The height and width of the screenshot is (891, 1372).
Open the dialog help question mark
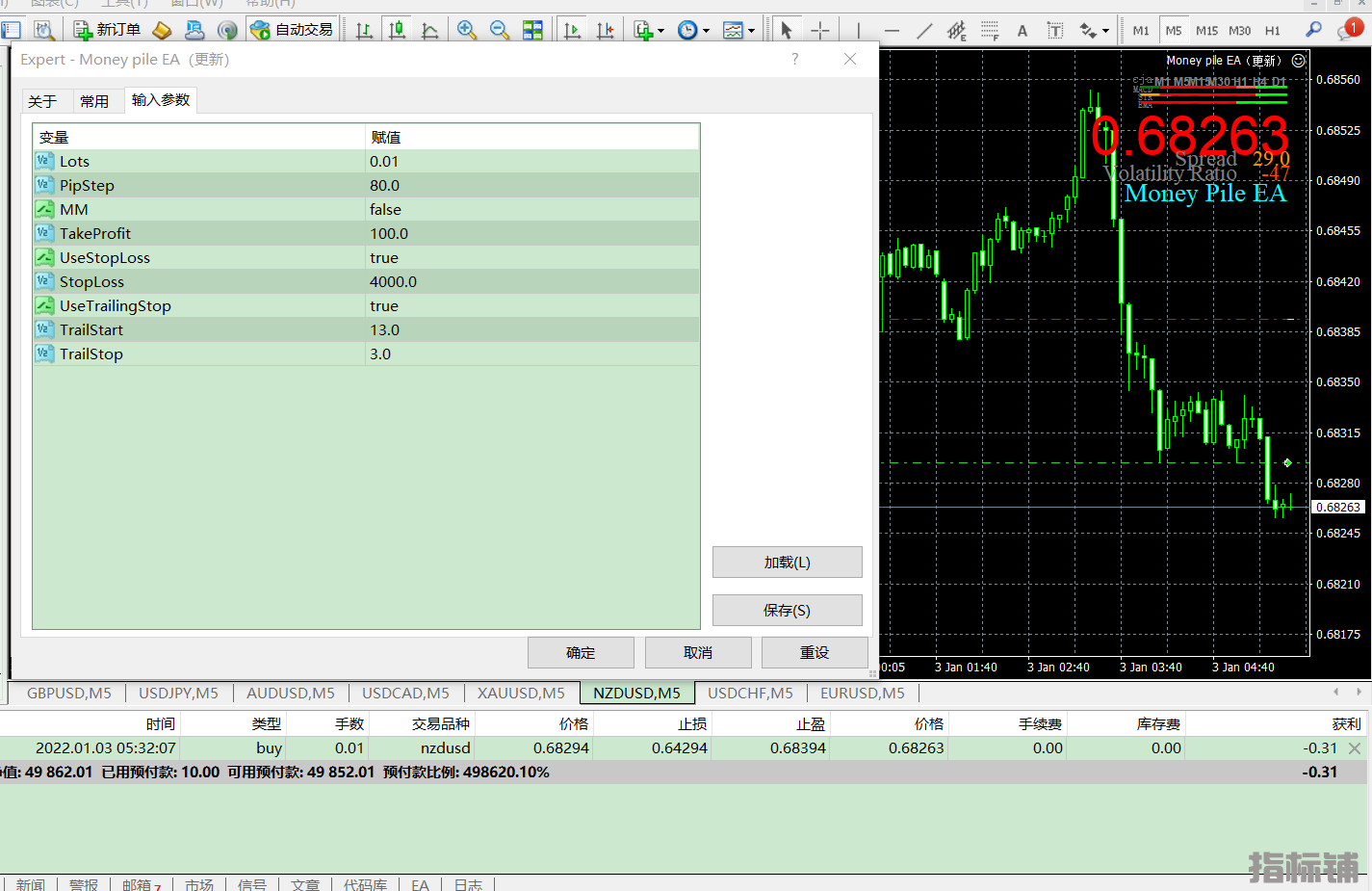(x=794, y=59)
